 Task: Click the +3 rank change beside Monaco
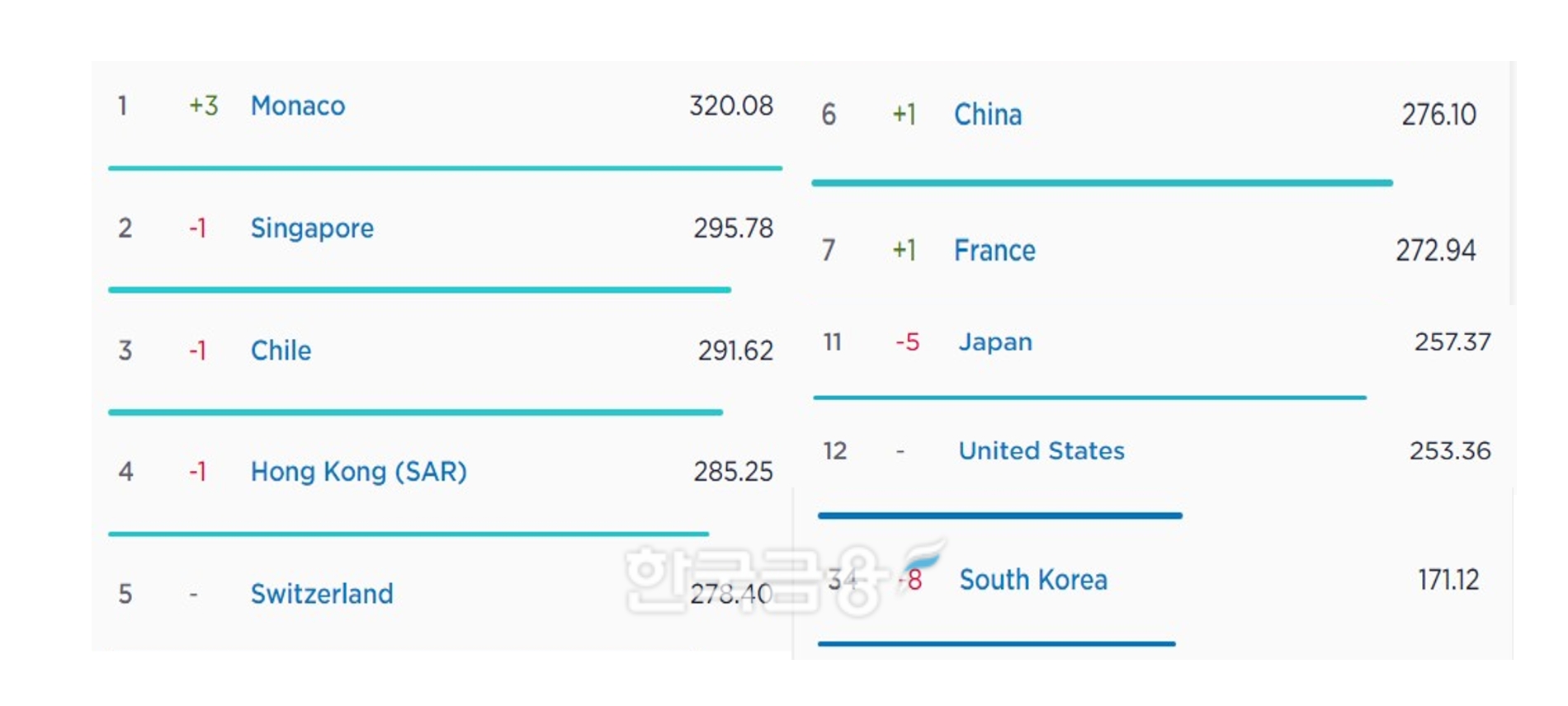coord(203,106)
